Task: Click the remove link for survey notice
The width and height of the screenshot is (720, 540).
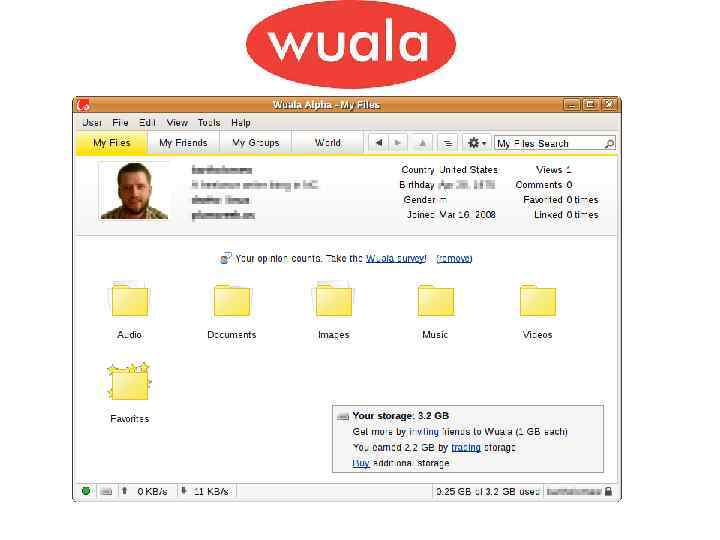Action: (454, 259)
